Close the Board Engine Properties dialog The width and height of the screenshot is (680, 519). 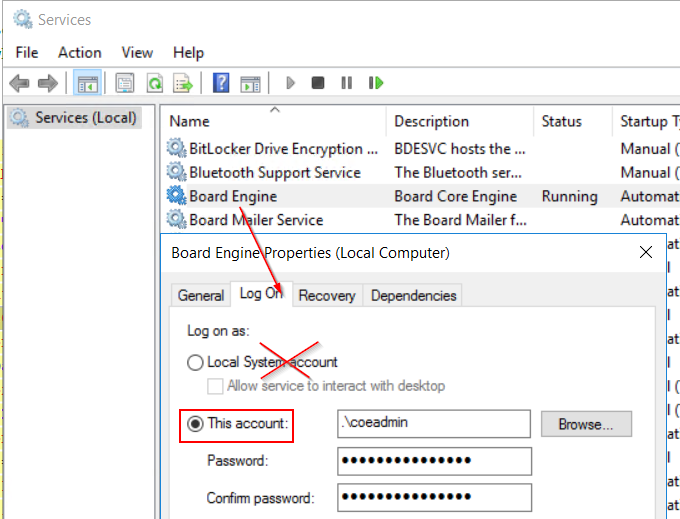pos(646,252)
